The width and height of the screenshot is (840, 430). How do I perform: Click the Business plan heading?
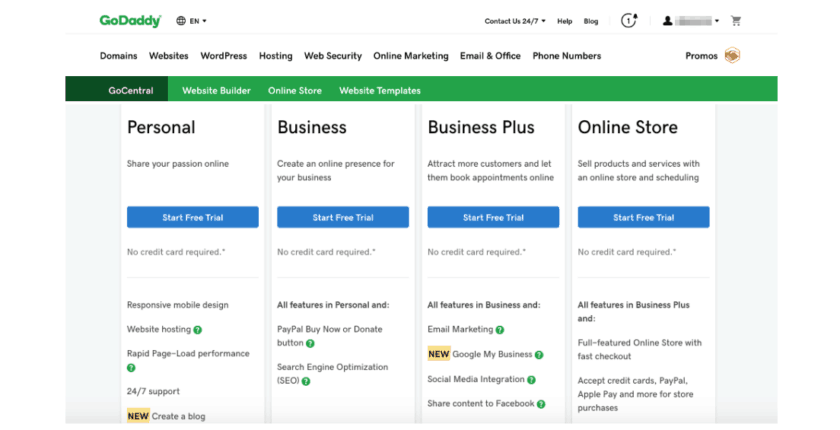(x=312, y=127)
